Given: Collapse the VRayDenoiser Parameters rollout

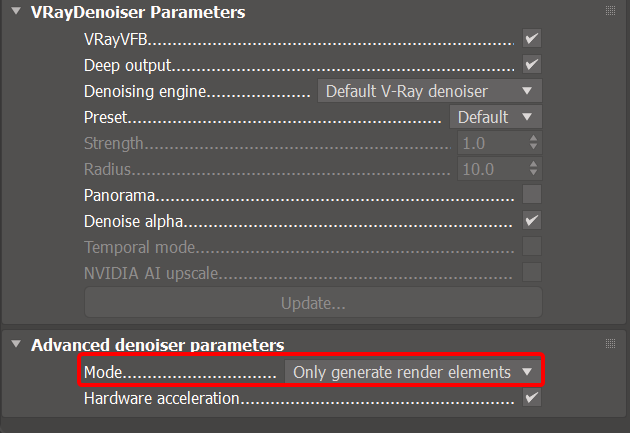Looking at the screenshot, I should tap(15, 12).
